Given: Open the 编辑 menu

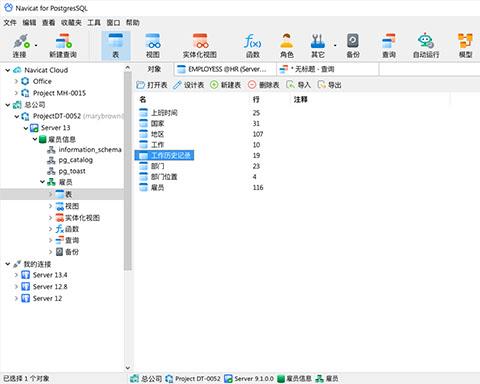Looking at the screenshot, I should [29, 23].
